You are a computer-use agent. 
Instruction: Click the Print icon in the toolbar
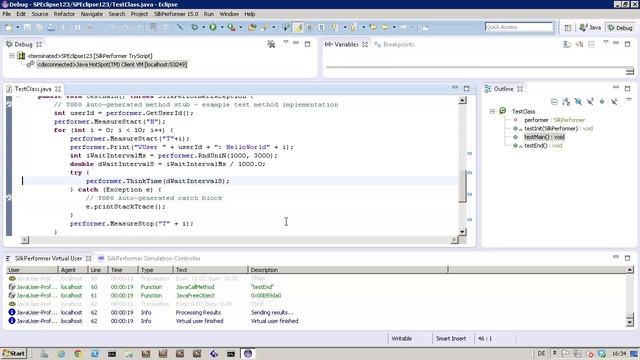coord(51,27)
